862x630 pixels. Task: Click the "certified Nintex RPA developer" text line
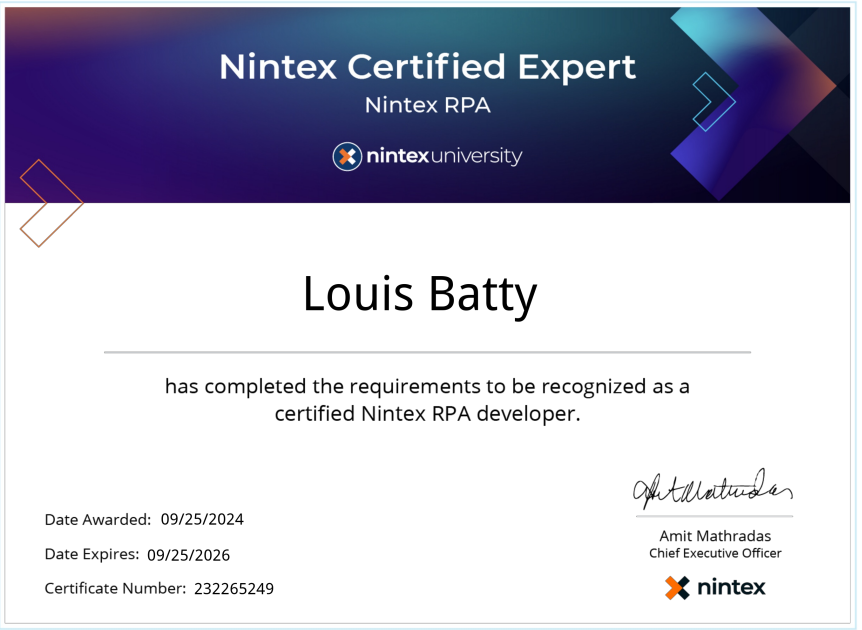pos(427,413)
